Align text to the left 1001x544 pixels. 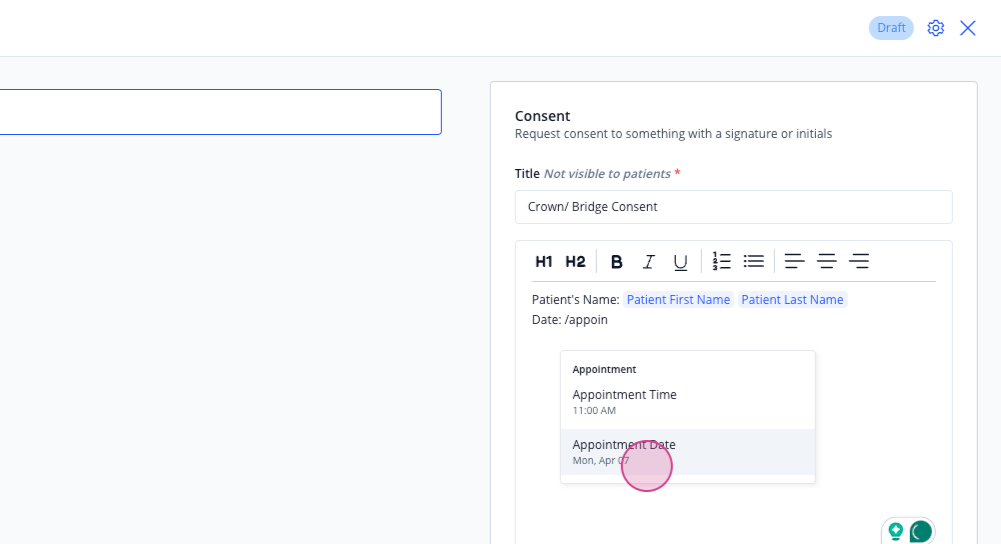point(794,261)
